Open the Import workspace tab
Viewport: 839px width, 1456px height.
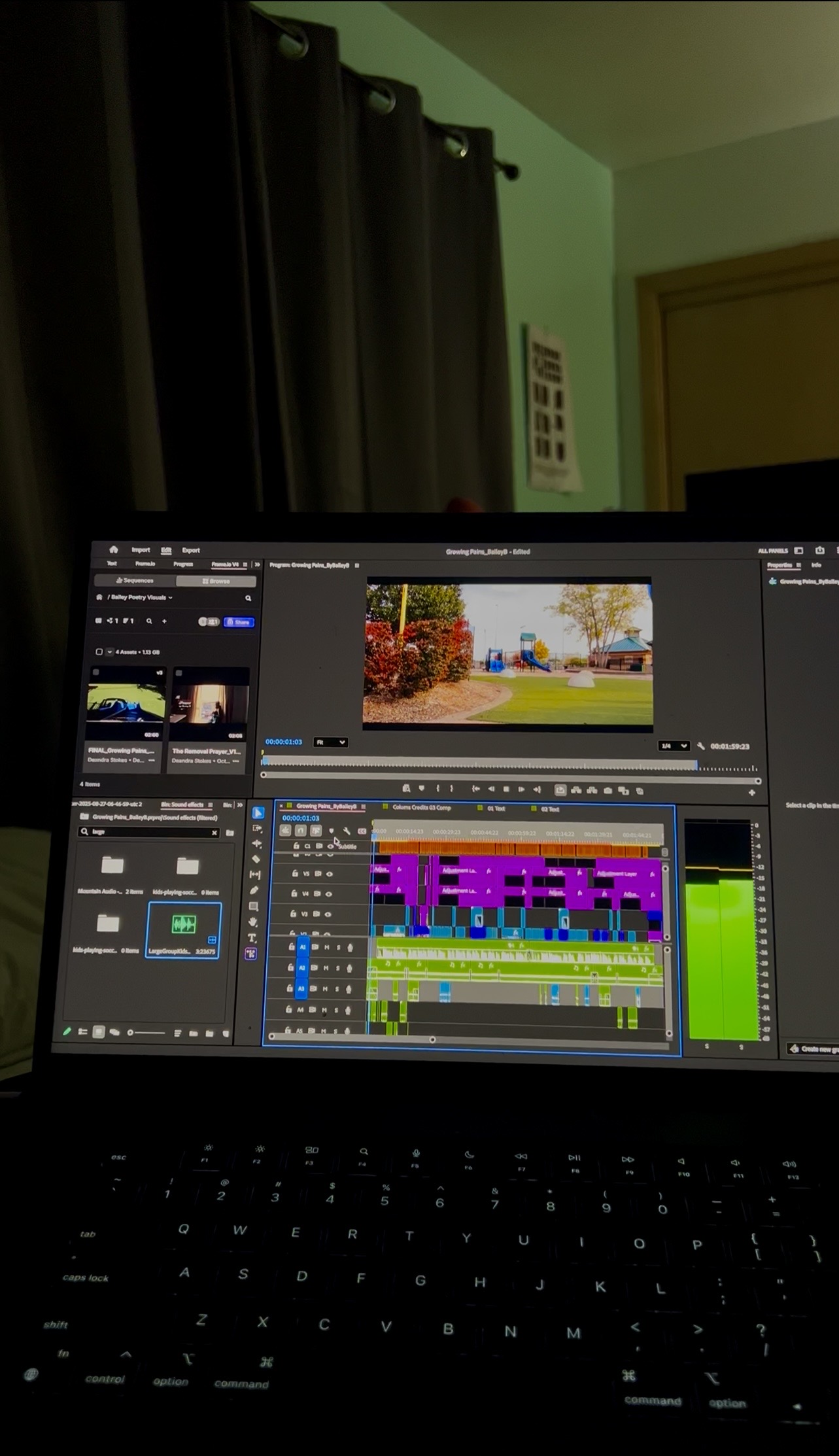(141, 549)
